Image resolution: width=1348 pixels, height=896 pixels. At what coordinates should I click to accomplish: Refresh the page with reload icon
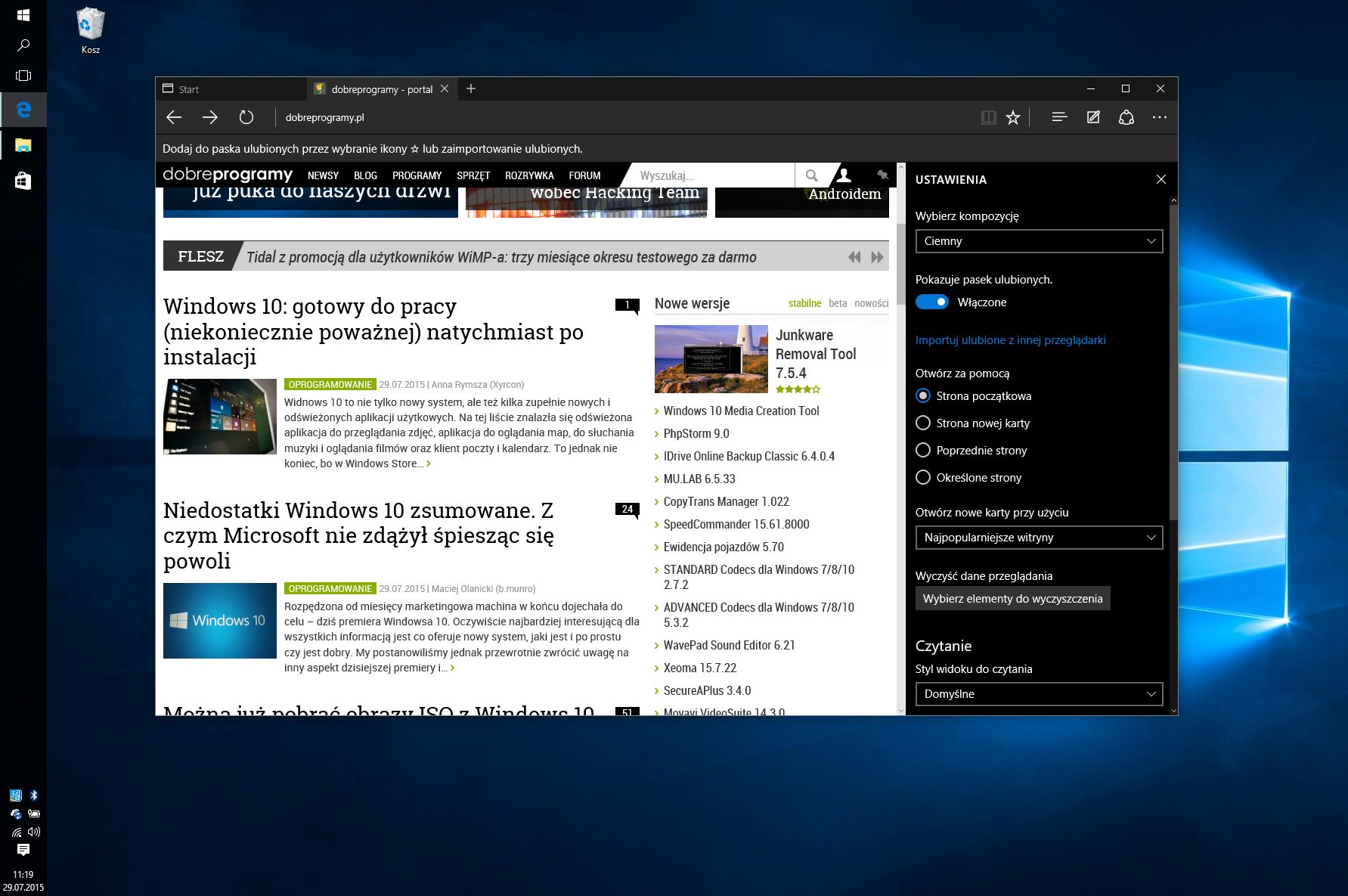tap(246, 117)
